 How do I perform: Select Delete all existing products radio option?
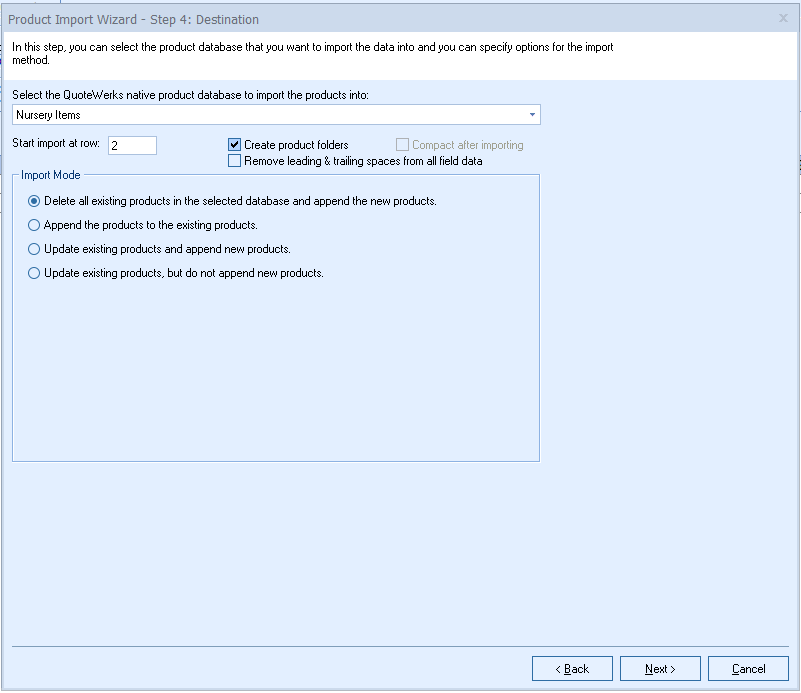click(35, 201)
